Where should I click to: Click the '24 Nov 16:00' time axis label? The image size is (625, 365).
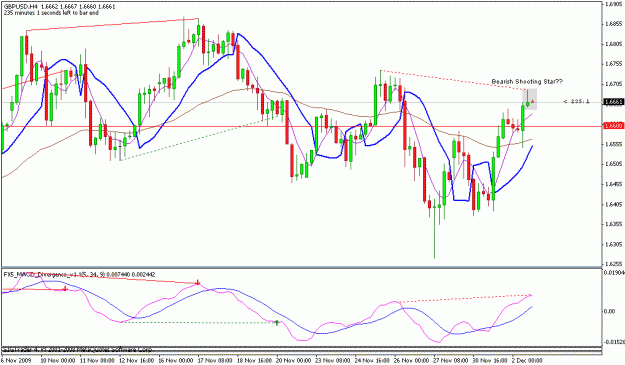371,360
